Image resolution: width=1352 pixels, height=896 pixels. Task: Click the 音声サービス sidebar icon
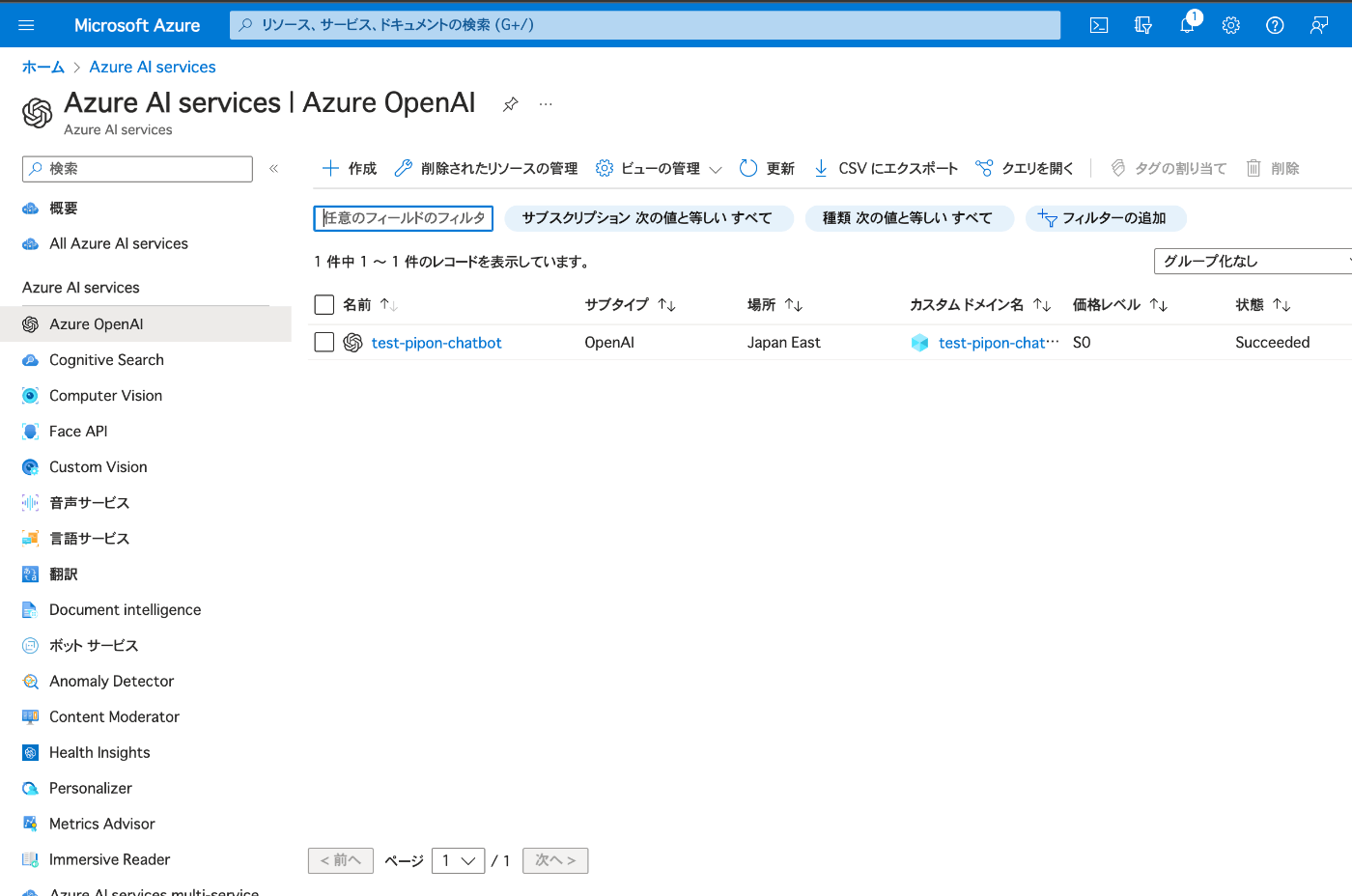tap(30, 503)
